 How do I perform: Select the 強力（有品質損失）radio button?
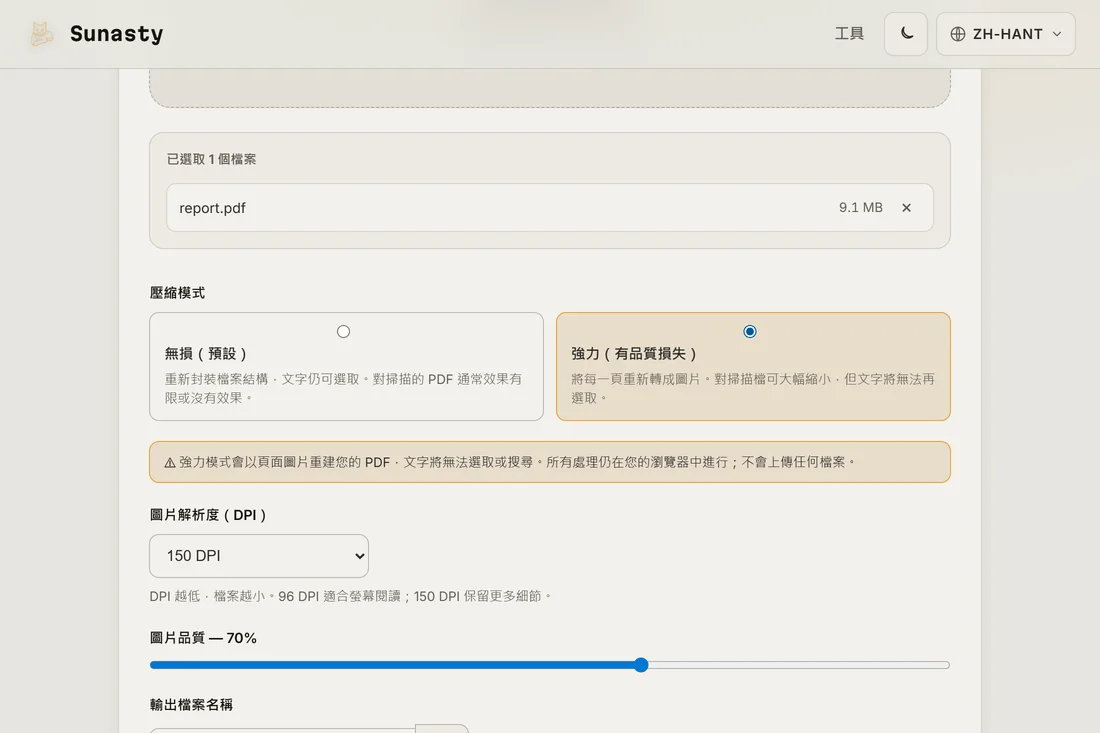coord(749,331)
